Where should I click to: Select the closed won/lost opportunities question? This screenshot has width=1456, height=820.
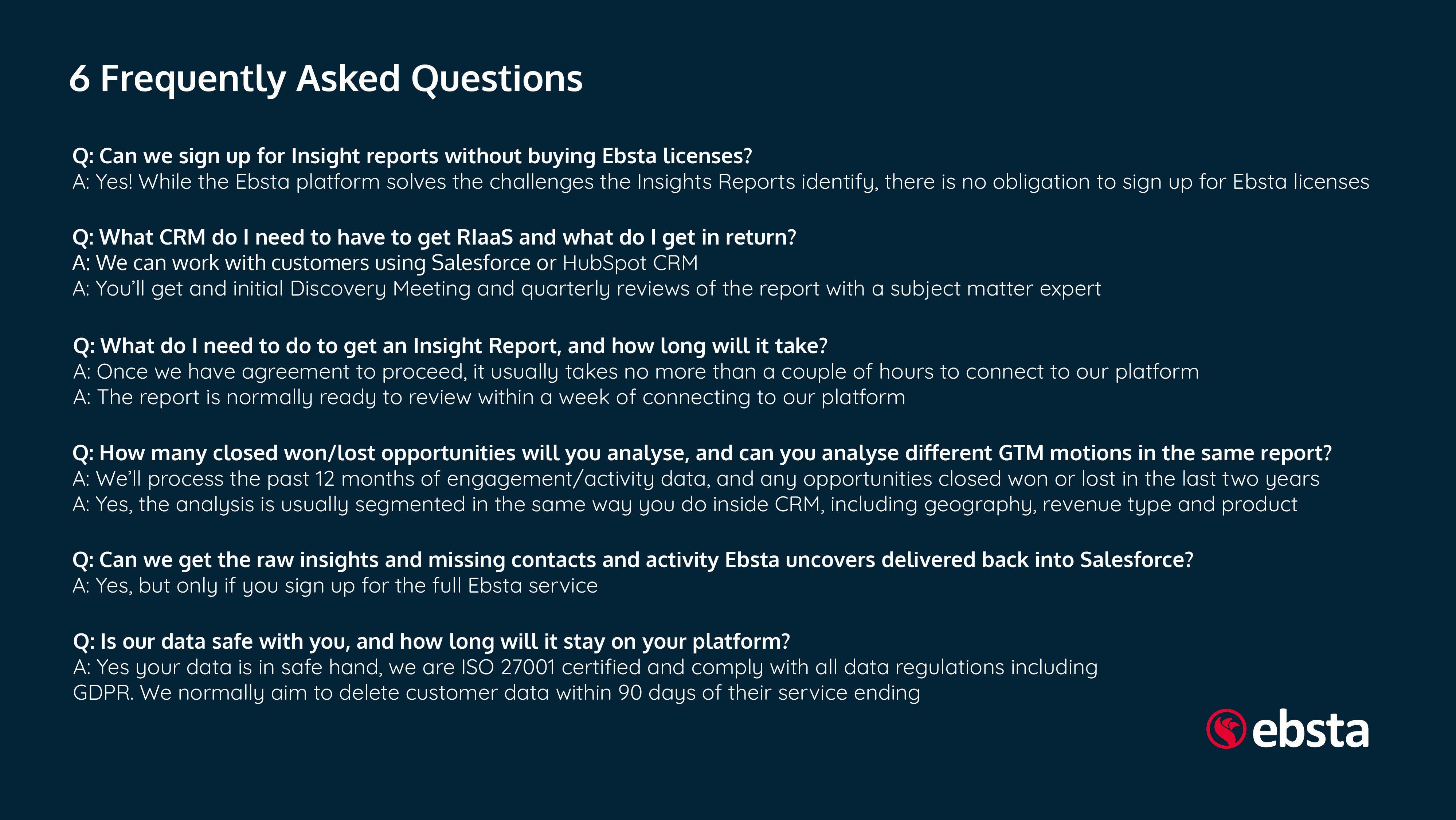pyautogui.click(x=702, y=453)
